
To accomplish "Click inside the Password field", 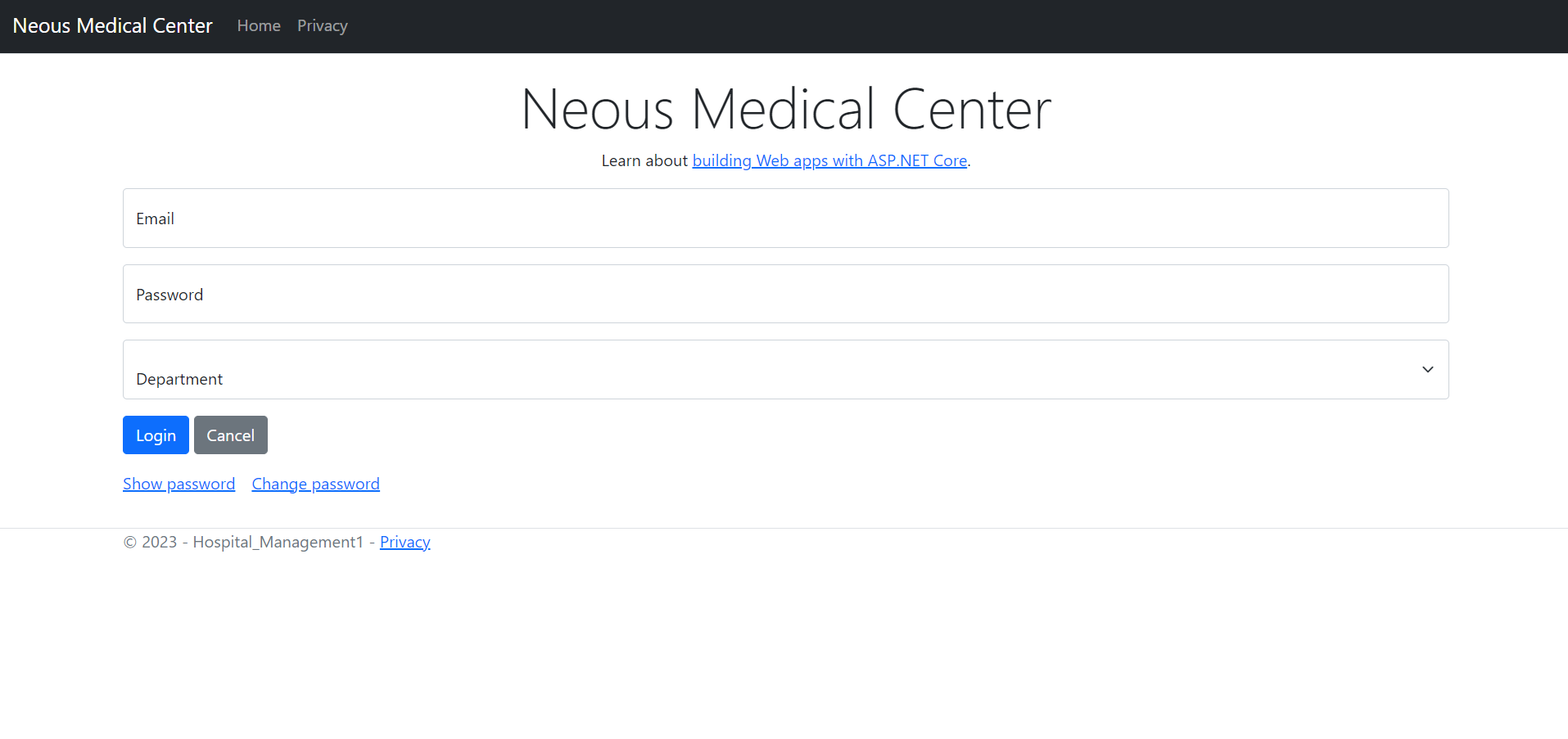I will coord(784,294).
